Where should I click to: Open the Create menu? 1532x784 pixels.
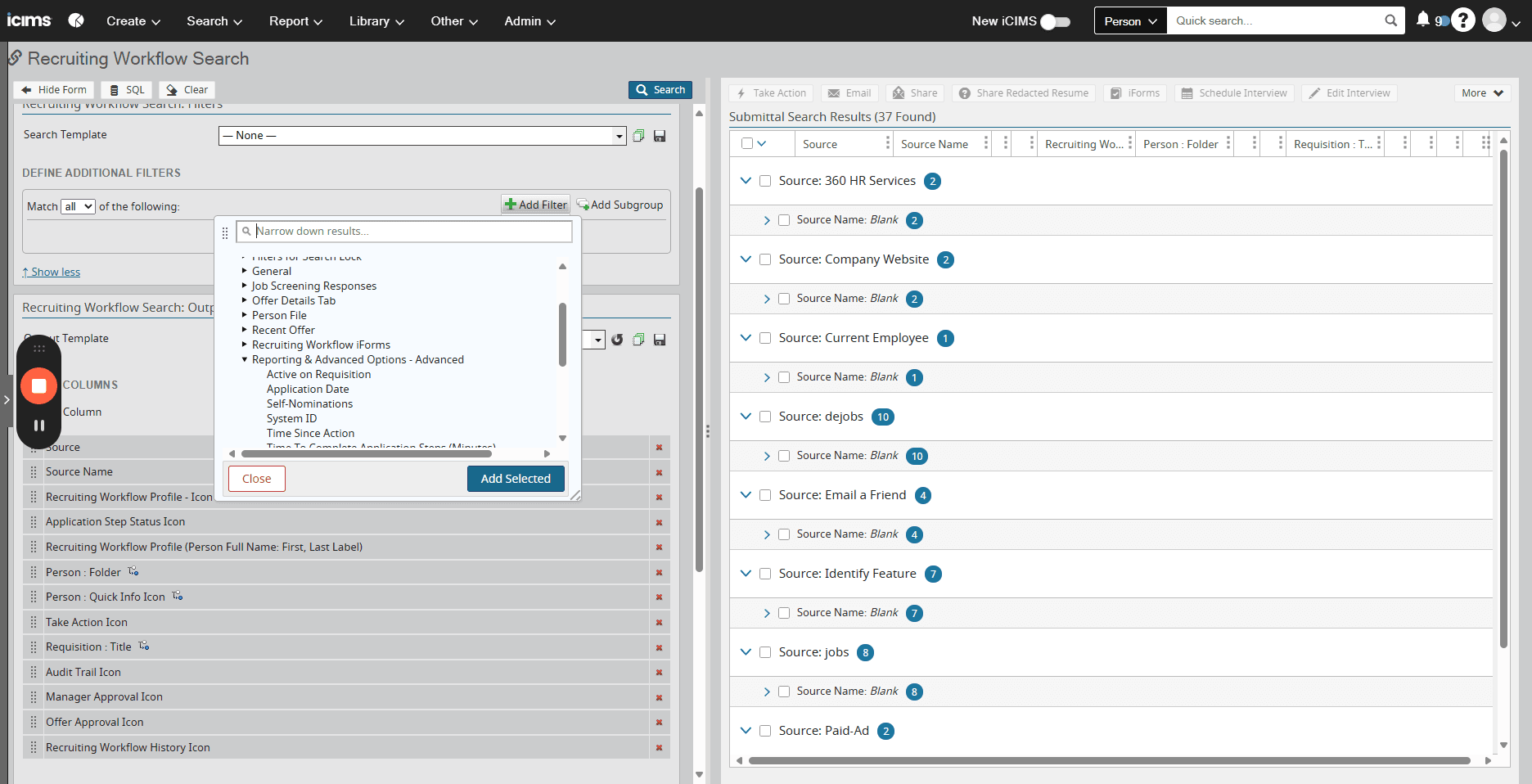tap(133, 21)
